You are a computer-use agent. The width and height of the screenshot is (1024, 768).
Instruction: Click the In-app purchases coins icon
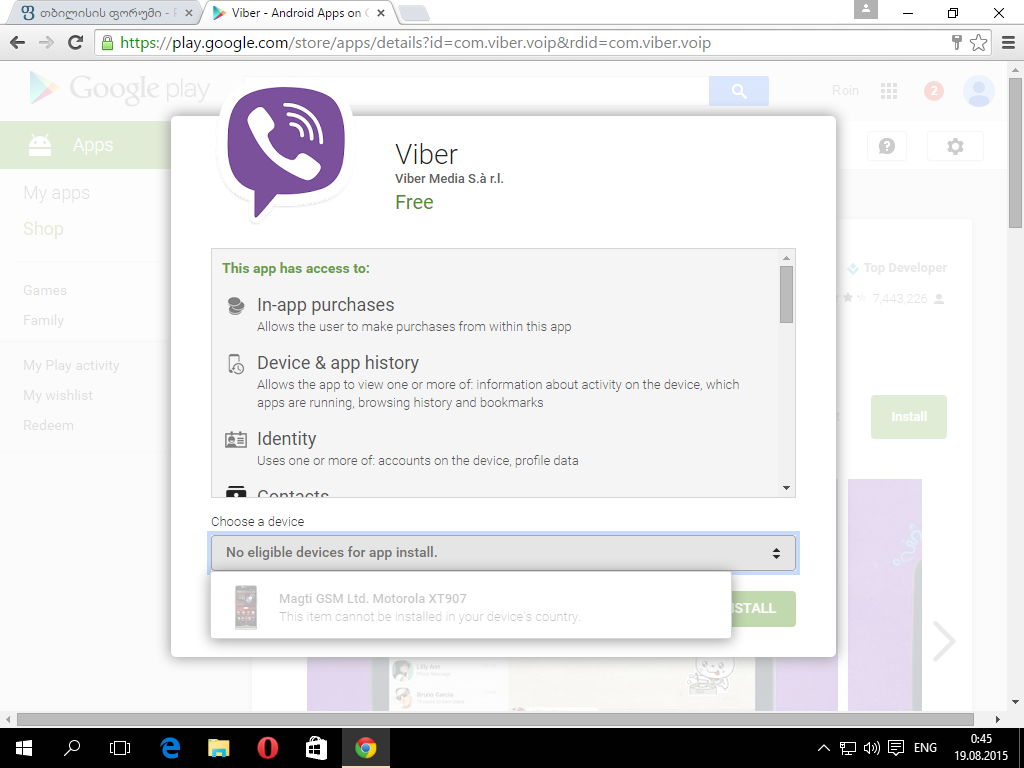coord(236,306)
